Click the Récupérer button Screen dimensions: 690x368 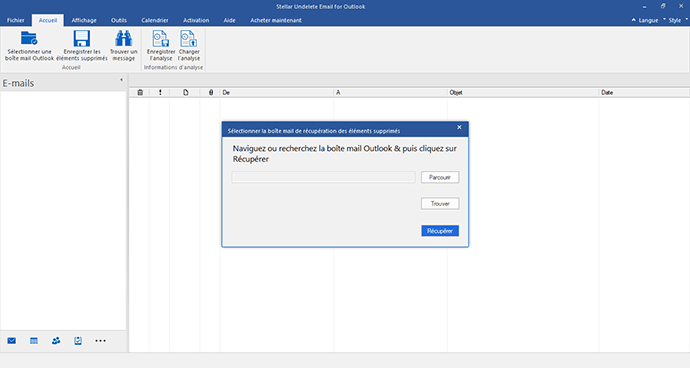pos(440,231)
